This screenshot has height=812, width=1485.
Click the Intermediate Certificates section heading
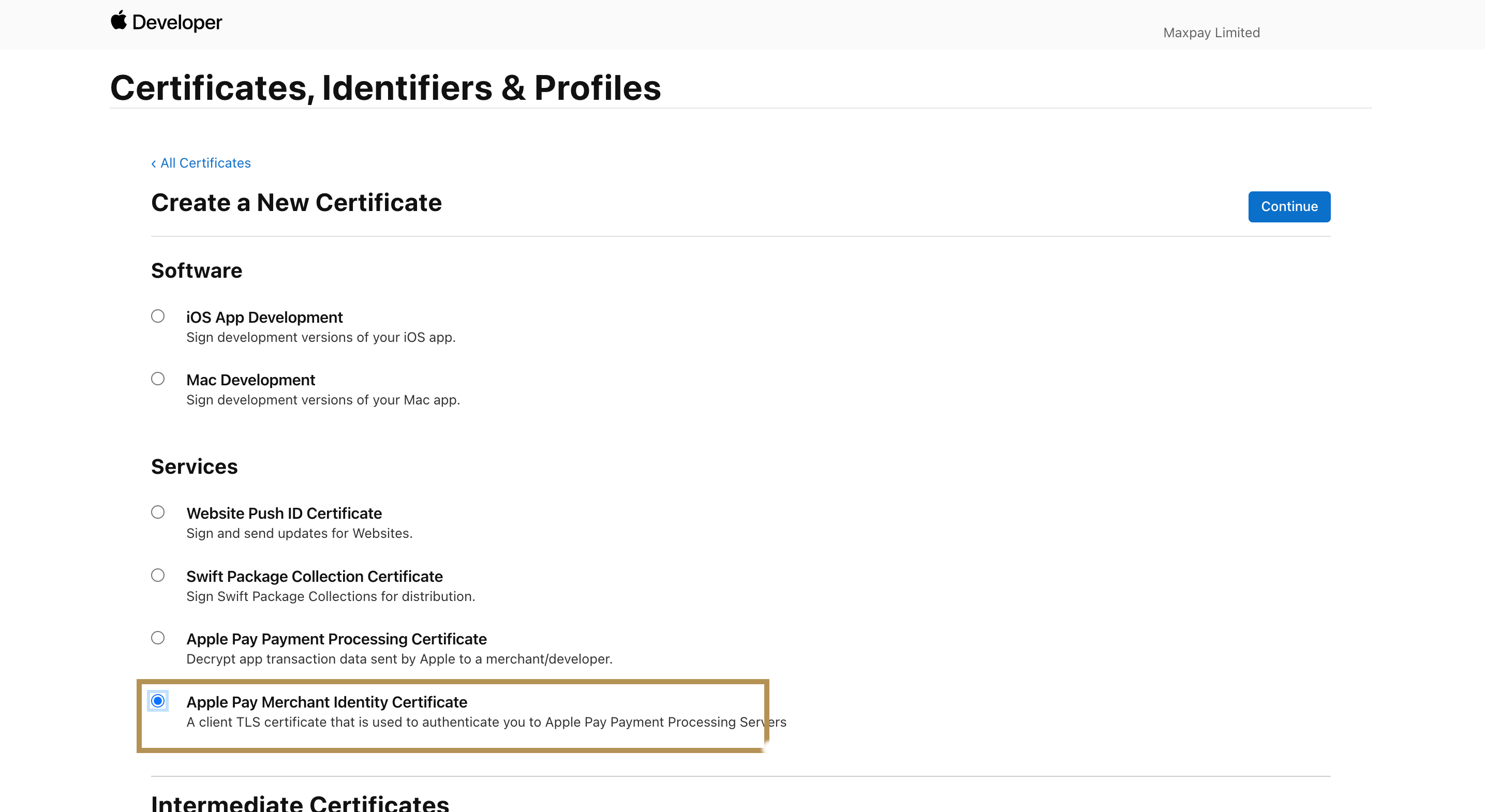tap(300, 803)
